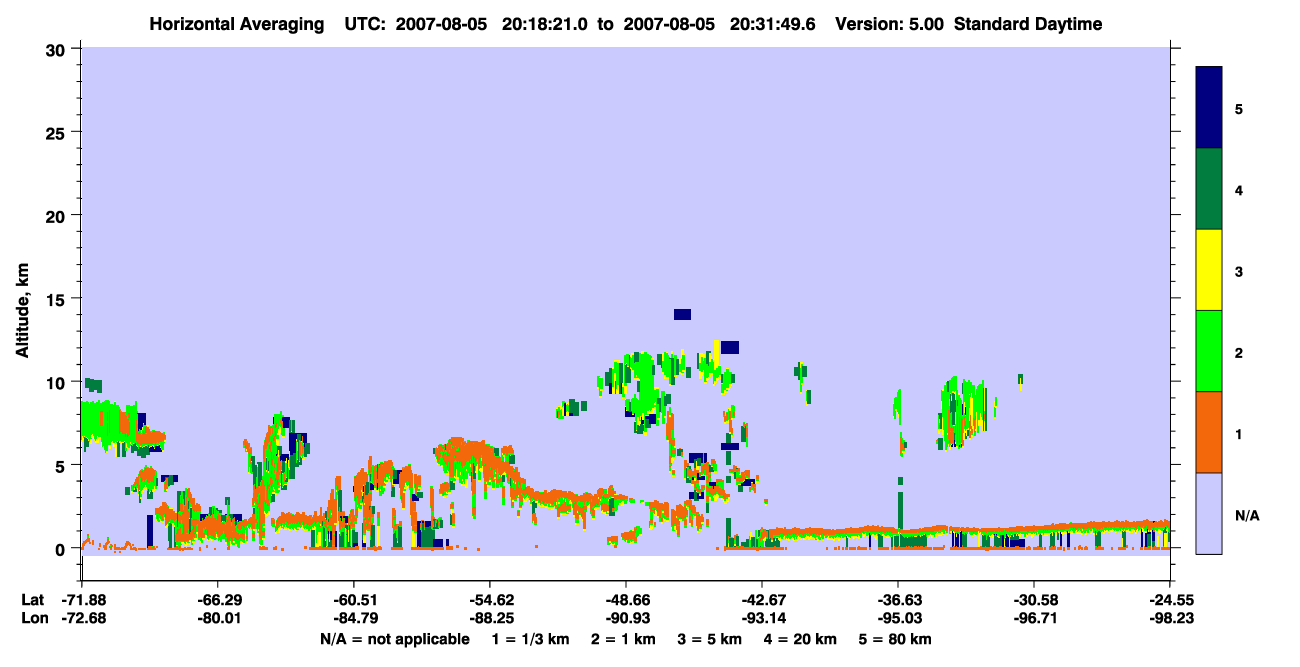Click the dark green level 4 legend swatch
The width and height of the screenshot is (1300, 667).
coord(1209,189)
